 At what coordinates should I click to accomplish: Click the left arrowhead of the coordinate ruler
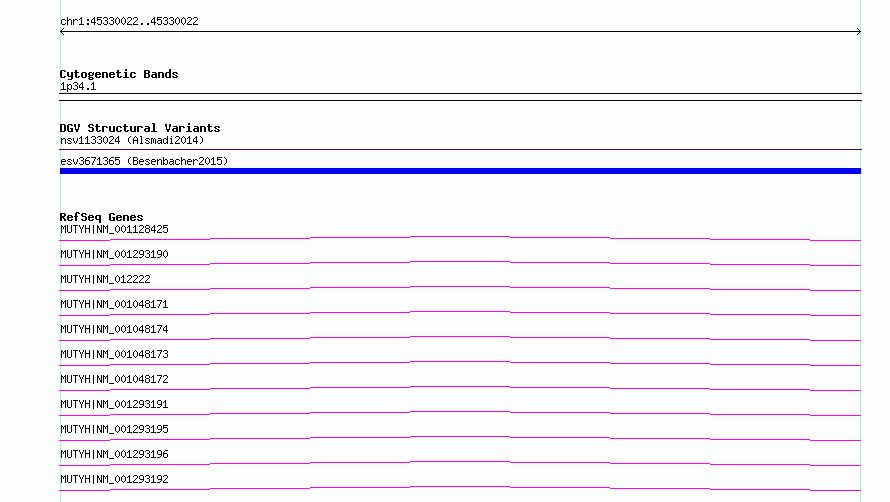[x=62, y=32]
